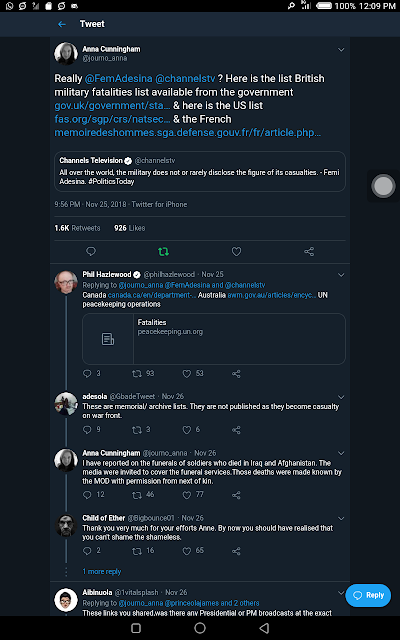Open the gov.uk/government/sta… link
Screen dimensions: 400x640
coord(112,105)
